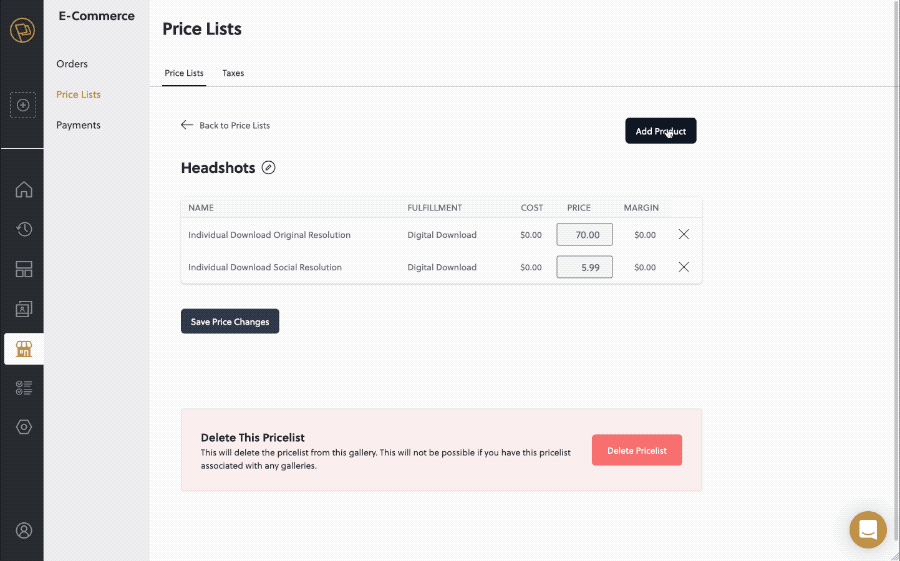This screenshot has height=561, width=900.
Task: Select the storefront E-Commerce icon
Action: [x=24, y=349]
